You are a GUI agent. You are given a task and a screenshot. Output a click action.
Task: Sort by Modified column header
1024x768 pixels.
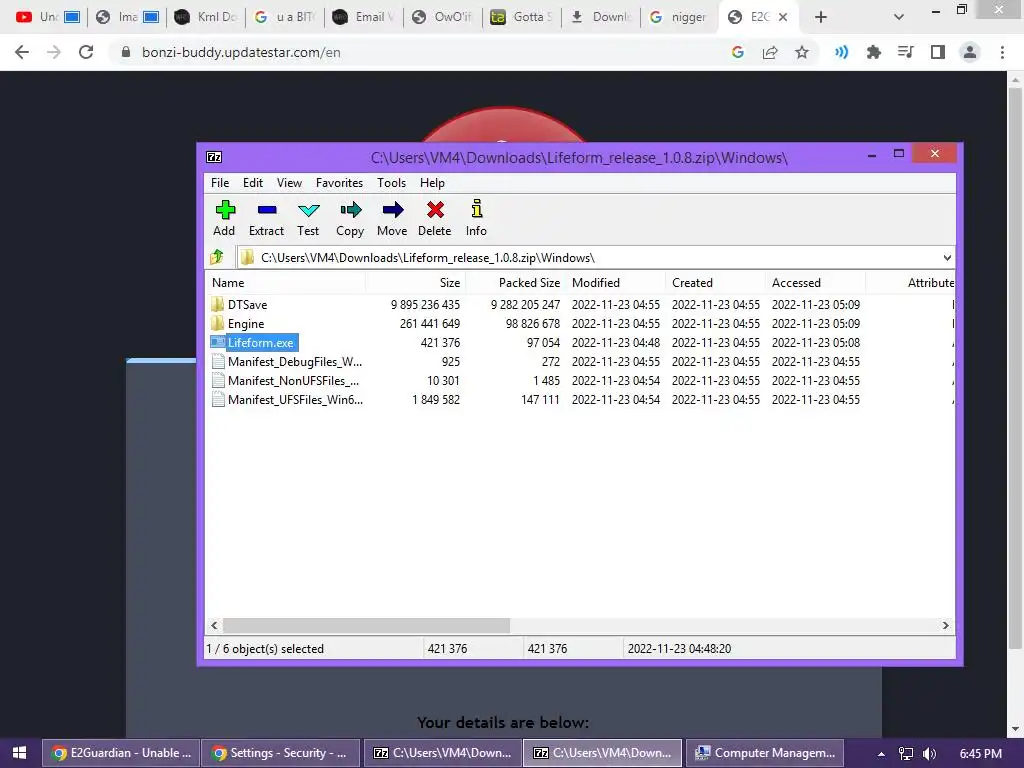coord(615,283)
